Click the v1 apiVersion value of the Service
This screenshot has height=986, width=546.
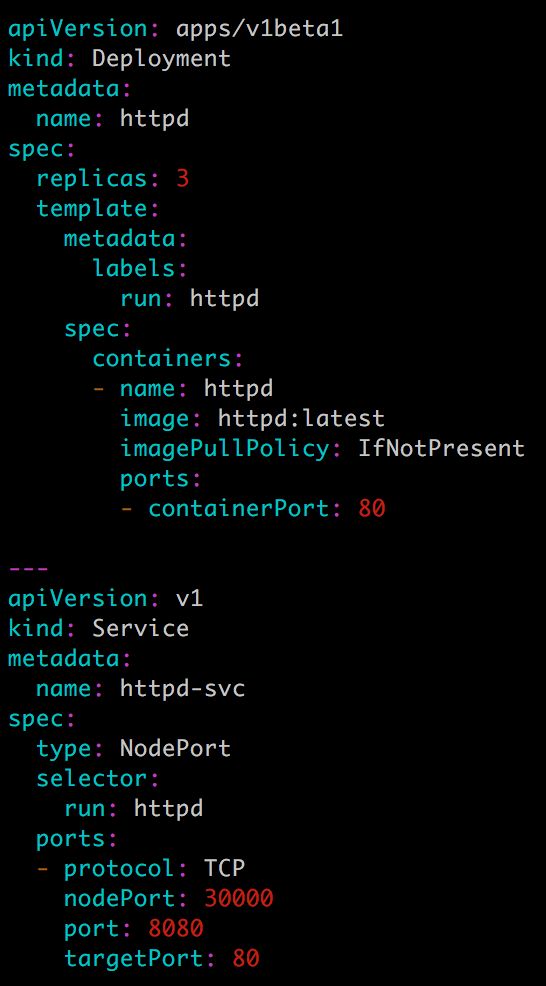(189, 598)
